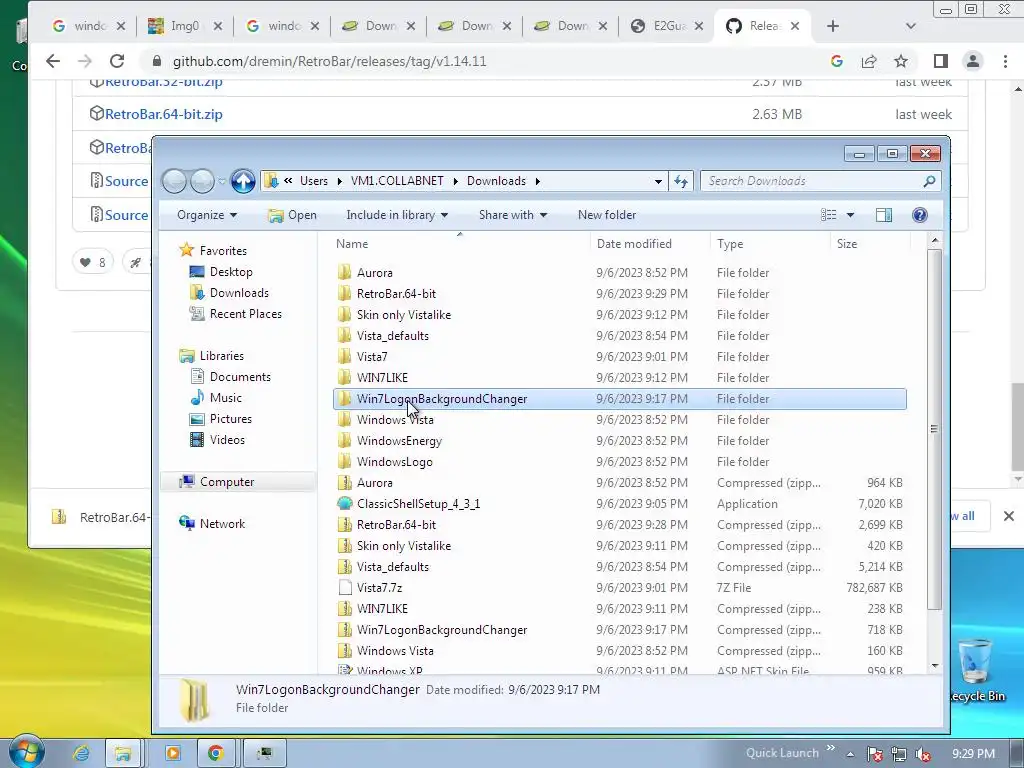
Task: Click Explorer's Up one level blue arrow button
Action: (243, 181)
